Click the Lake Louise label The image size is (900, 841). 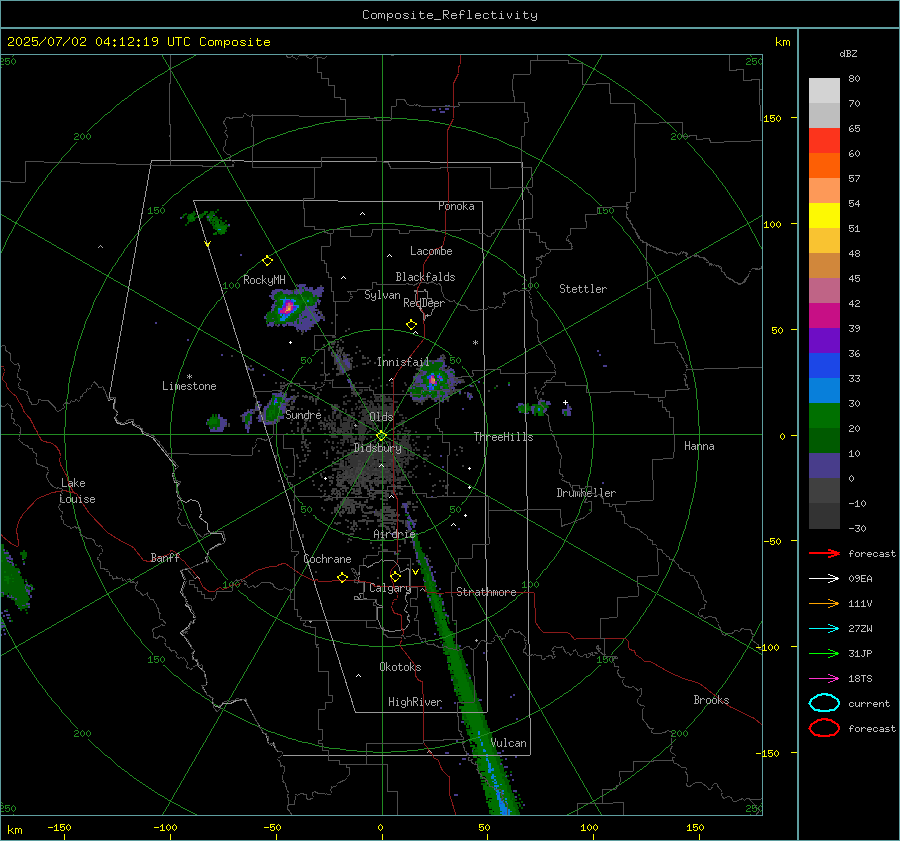point(77,491)
